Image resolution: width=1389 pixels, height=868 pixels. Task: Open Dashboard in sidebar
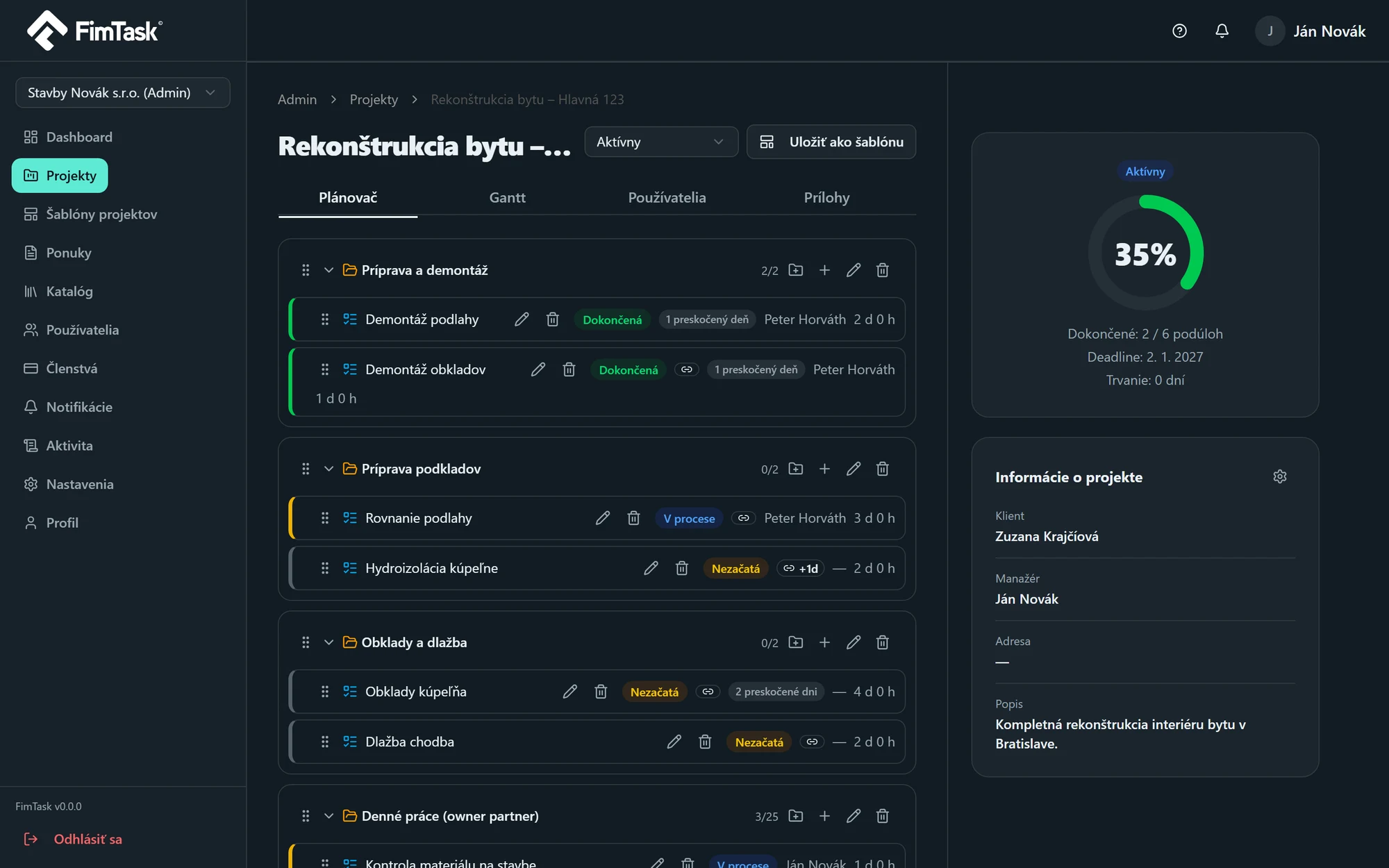(68, 137)
